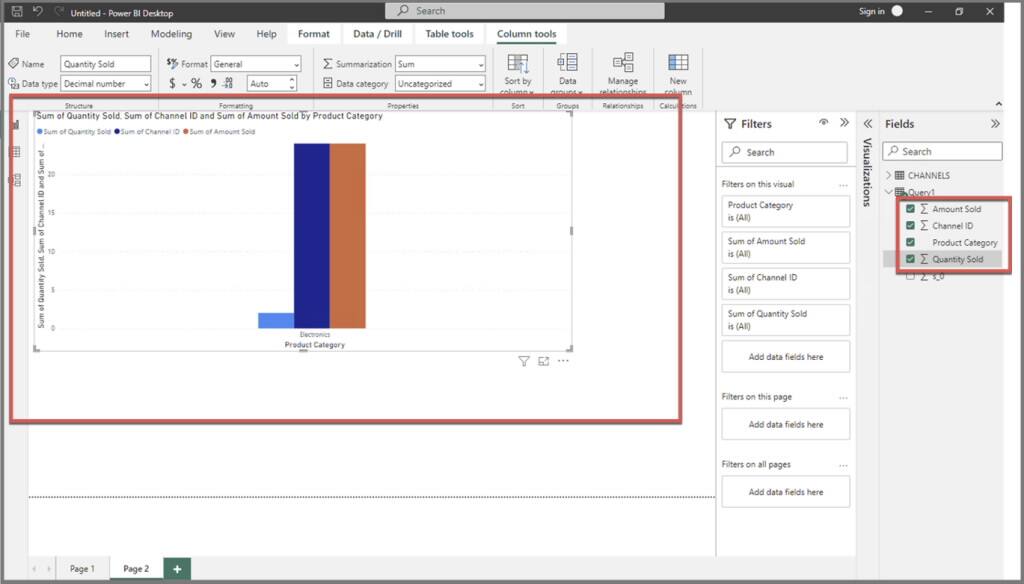
Task: Open Model view from the left sidebar
Action: tap(16, 180)
